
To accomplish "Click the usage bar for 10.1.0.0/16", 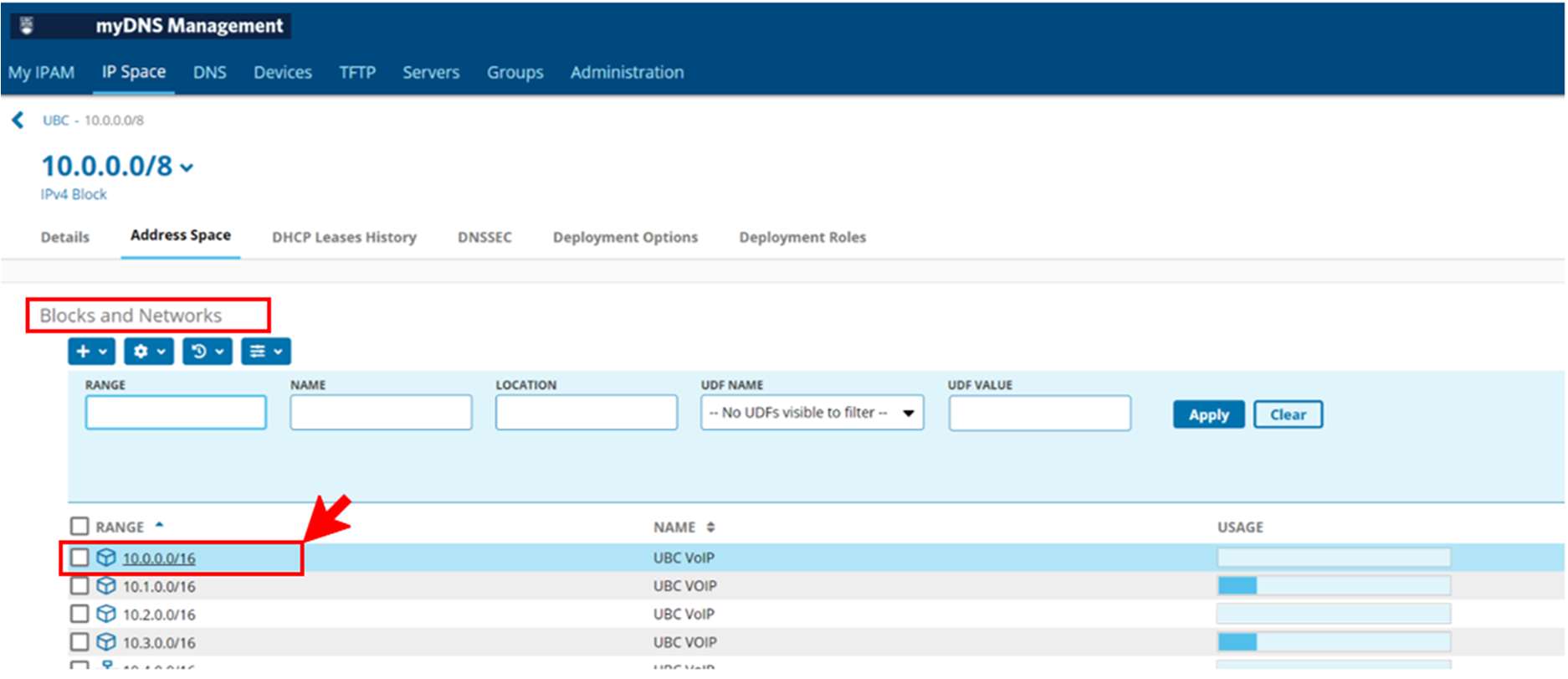I will point(1333,586).
